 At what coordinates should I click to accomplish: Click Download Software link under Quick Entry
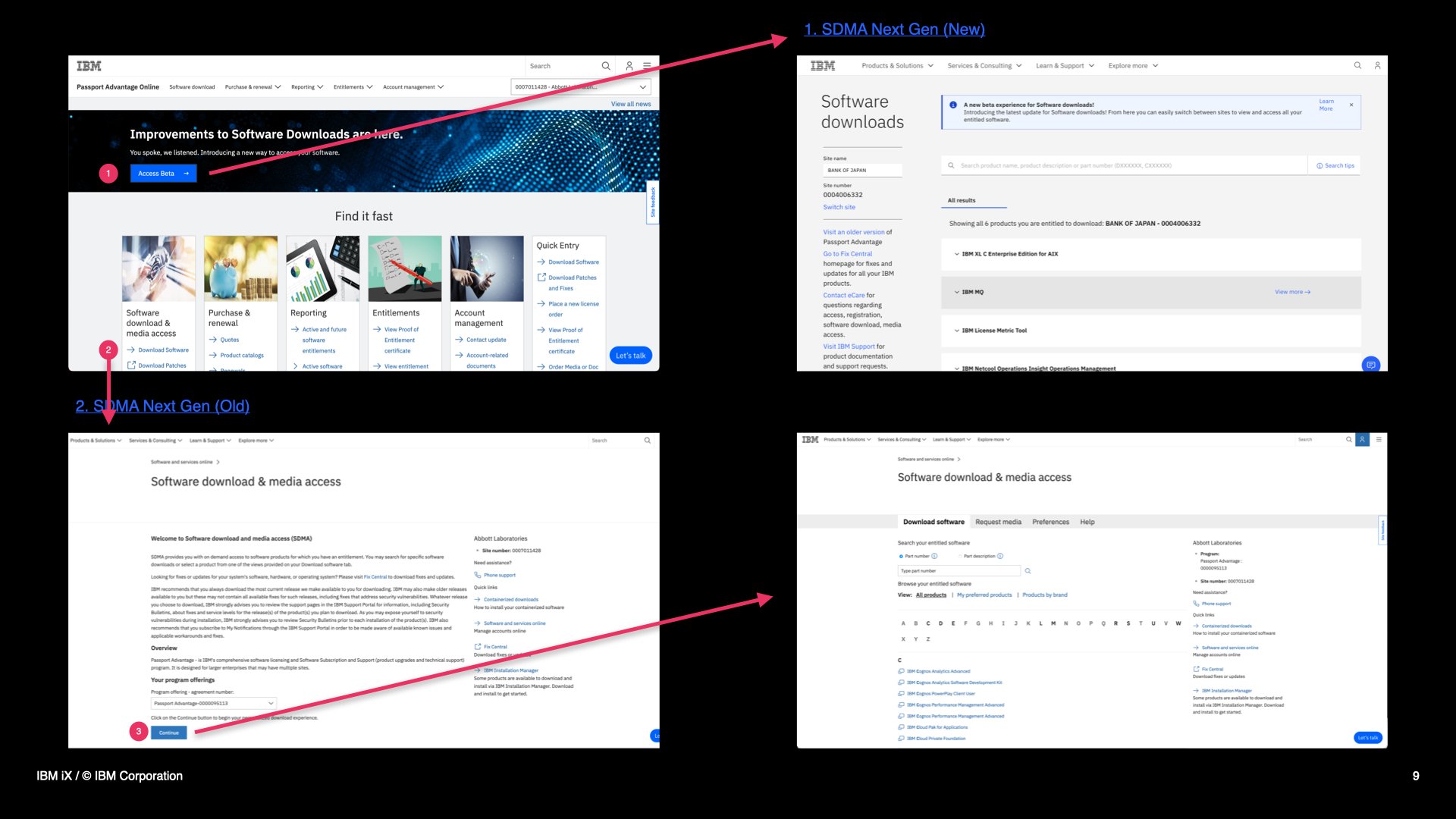[x=573, y=262]
